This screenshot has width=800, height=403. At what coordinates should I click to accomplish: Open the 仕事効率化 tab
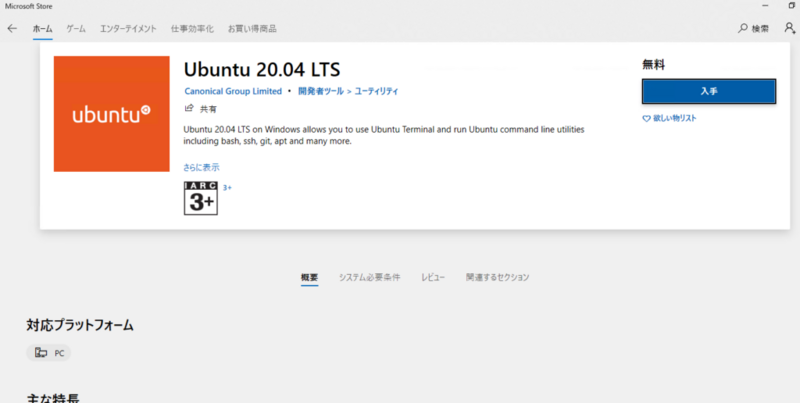point(192,29)
